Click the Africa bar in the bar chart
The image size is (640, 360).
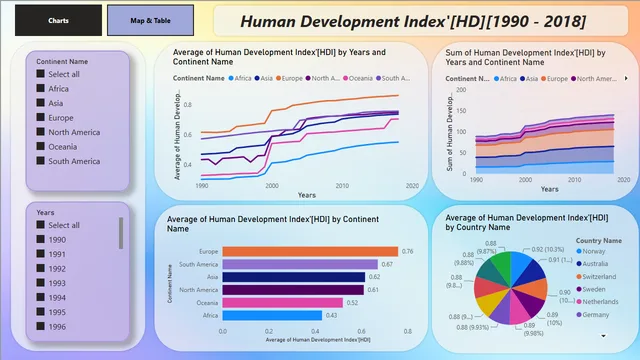272,316
